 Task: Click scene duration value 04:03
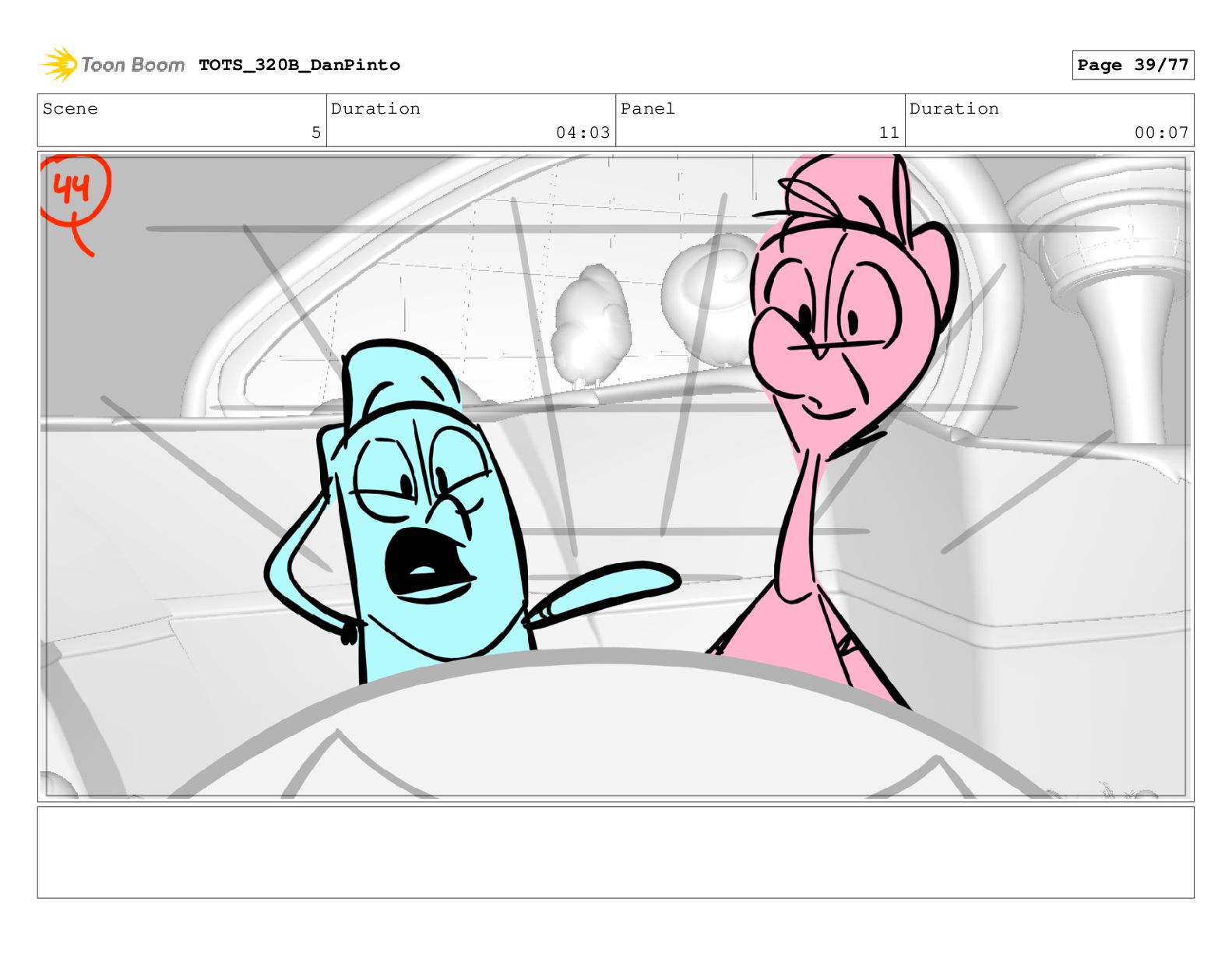tap(583, 132)
